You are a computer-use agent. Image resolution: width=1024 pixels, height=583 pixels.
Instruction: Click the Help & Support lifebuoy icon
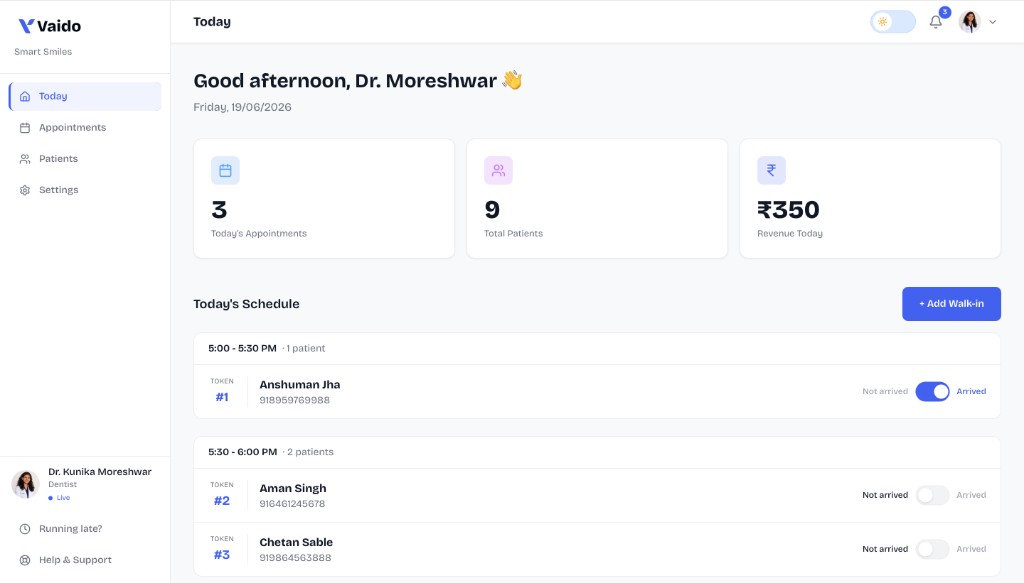25,560
